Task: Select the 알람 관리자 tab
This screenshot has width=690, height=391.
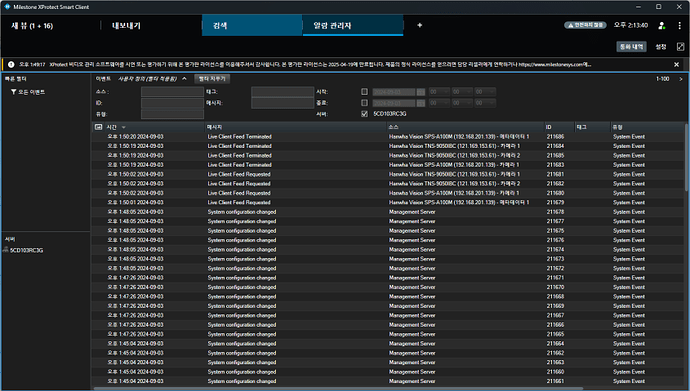Action: 353,26
